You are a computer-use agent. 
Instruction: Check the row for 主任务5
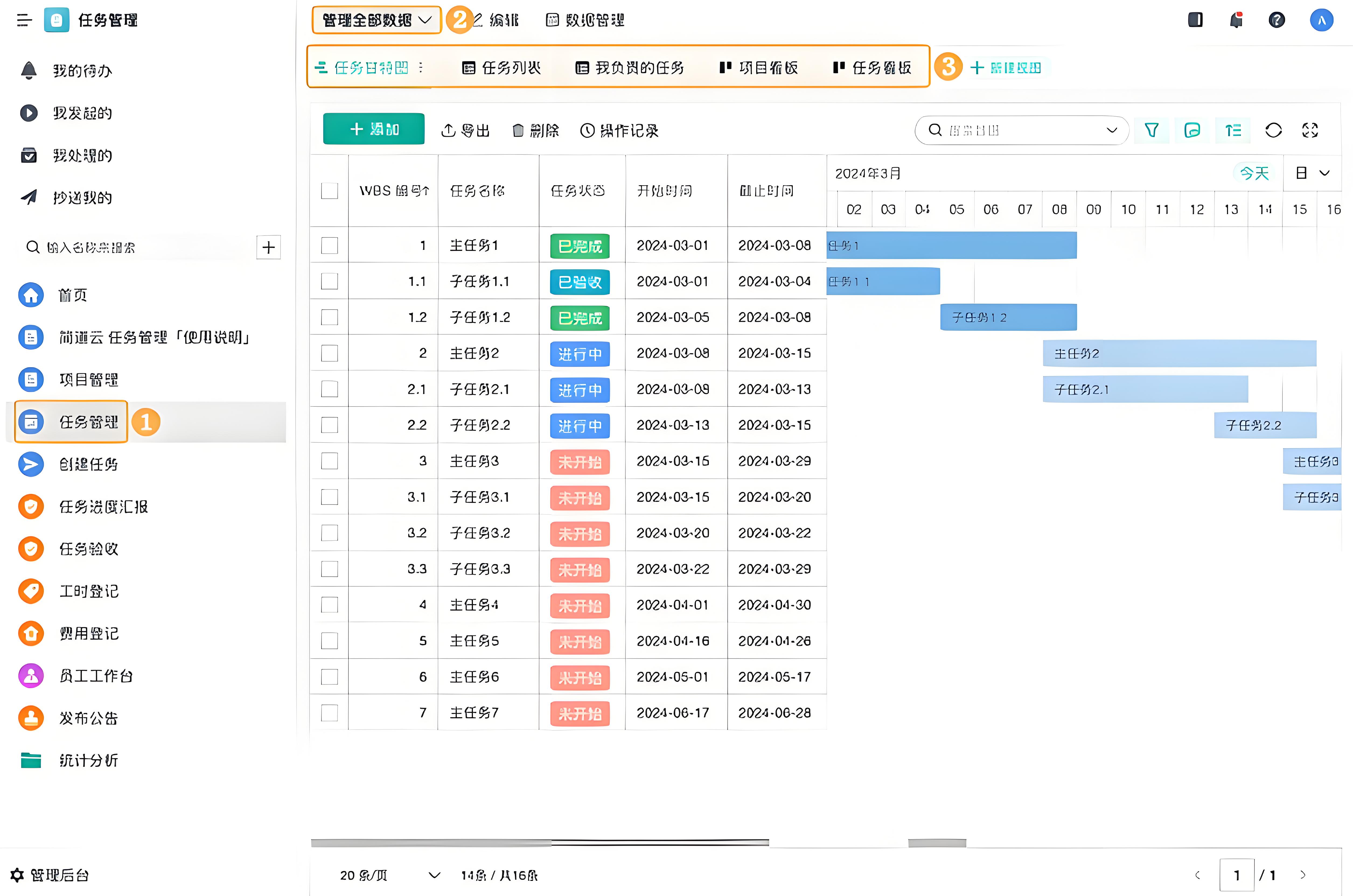tap(329, 640)
